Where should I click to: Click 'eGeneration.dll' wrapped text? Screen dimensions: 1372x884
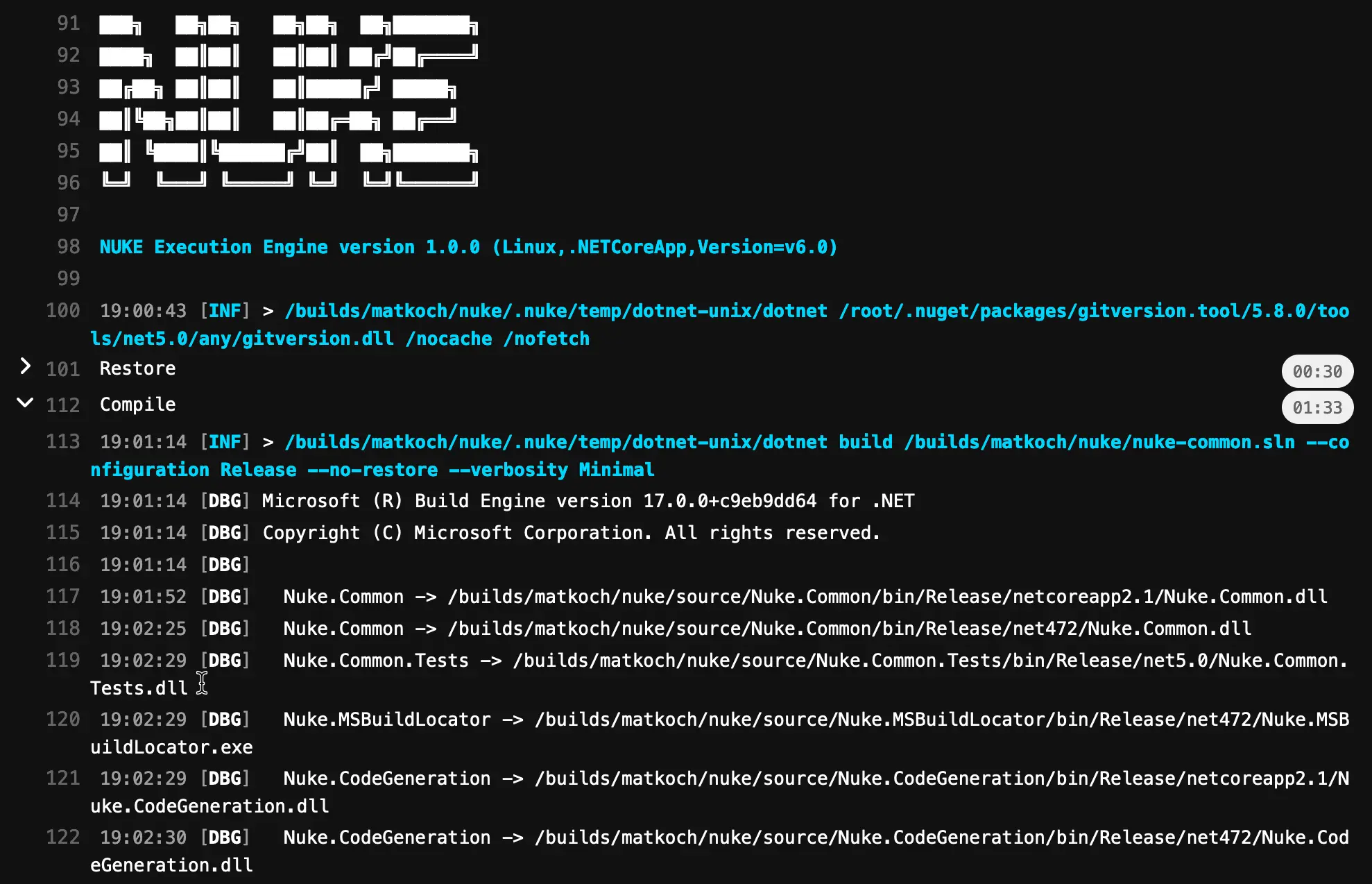click(171, 865)
